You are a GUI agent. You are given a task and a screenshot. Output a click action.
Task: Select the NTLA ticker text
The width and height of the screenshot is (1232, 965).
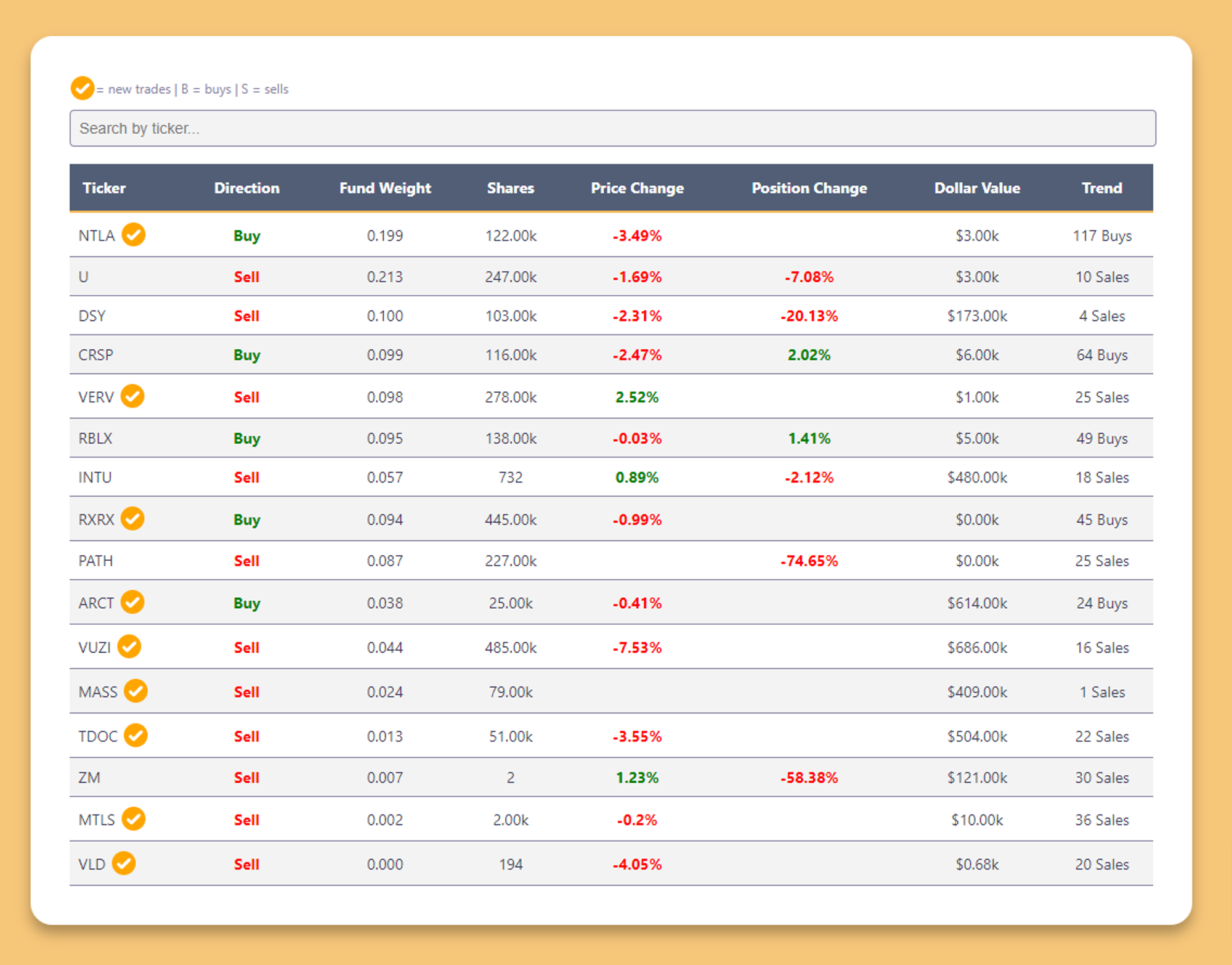click(x=97, y=236)
